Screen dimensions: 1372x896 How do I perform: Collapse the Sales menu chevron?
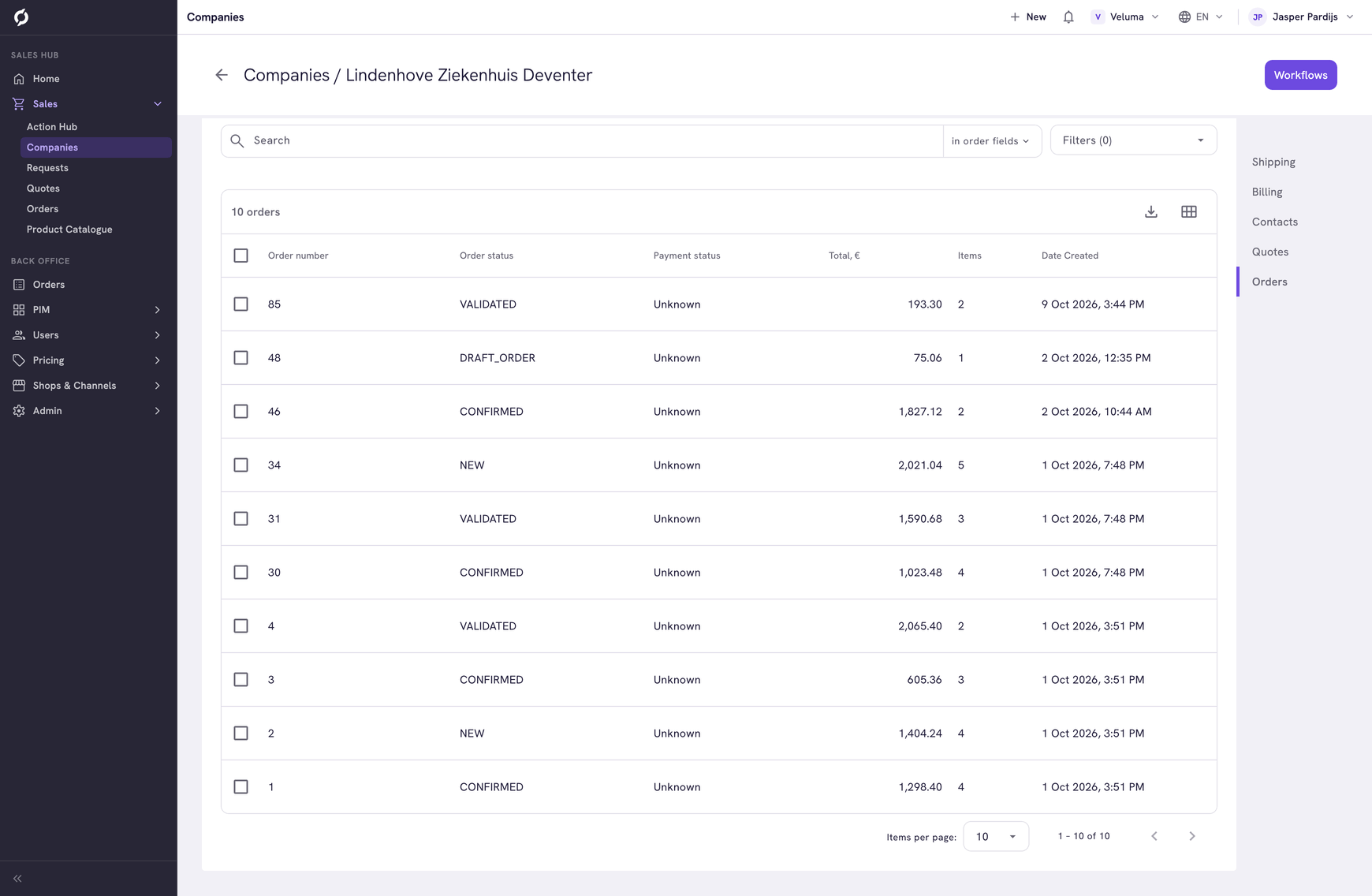pos(158,104)
